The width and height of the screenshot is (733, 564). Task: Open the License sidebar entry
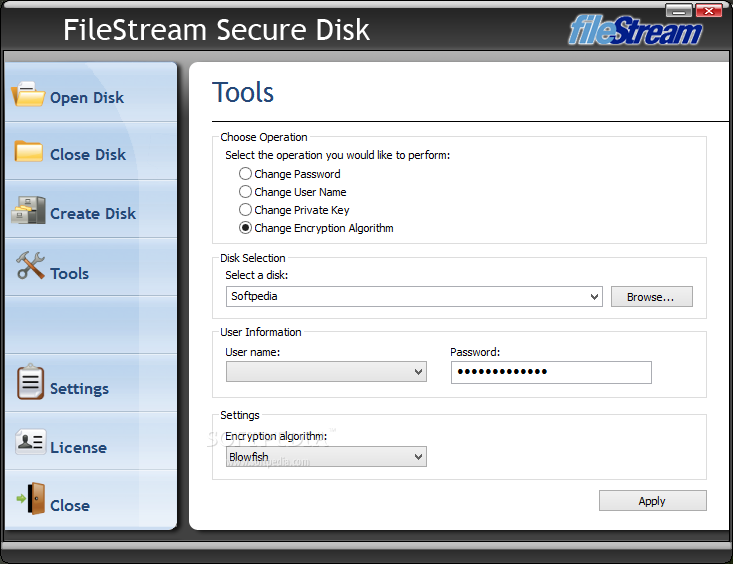[x=91, y=441]
